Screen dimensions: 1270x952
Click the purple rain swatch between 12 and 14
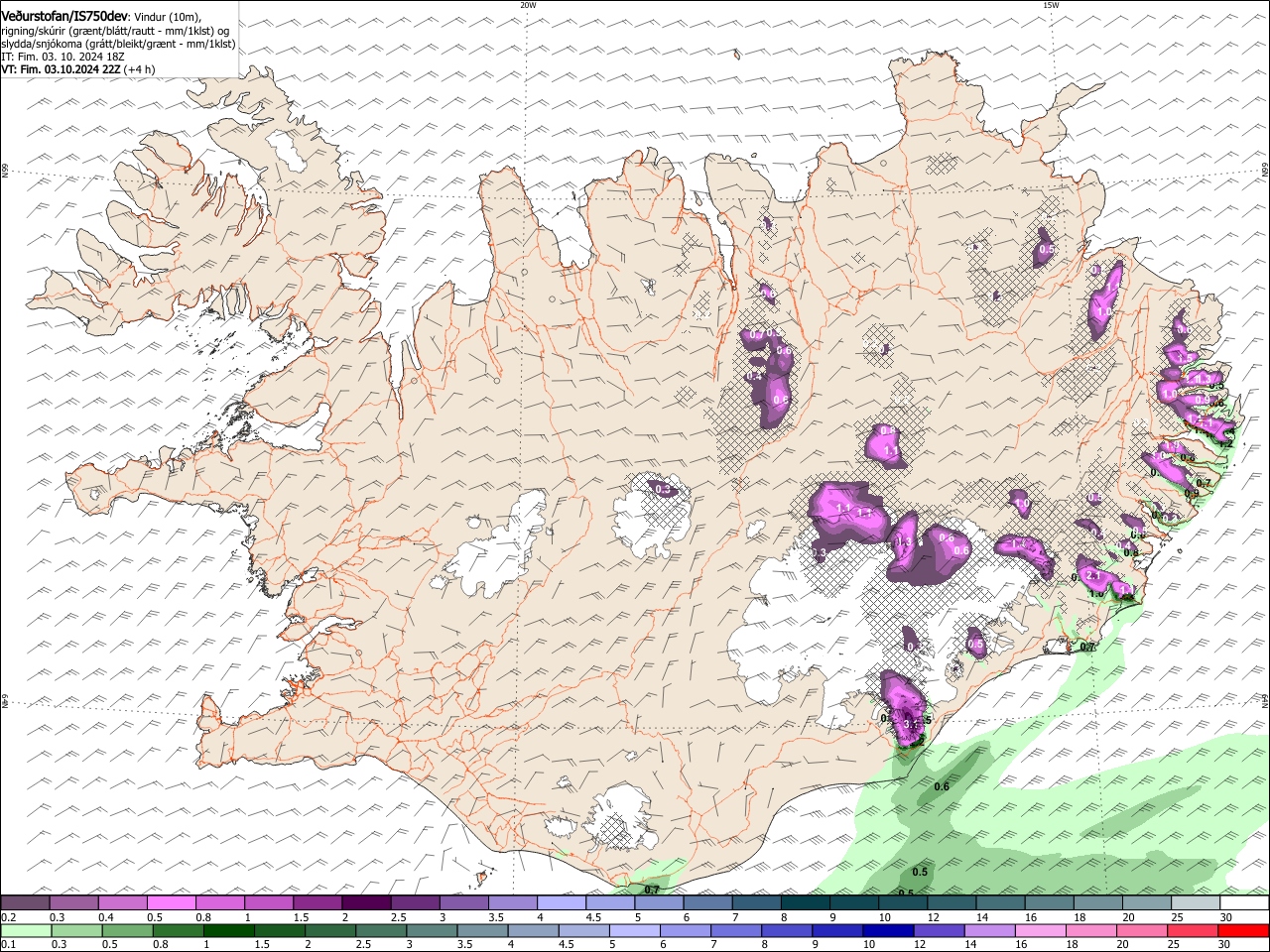click(x=939, y=931)
